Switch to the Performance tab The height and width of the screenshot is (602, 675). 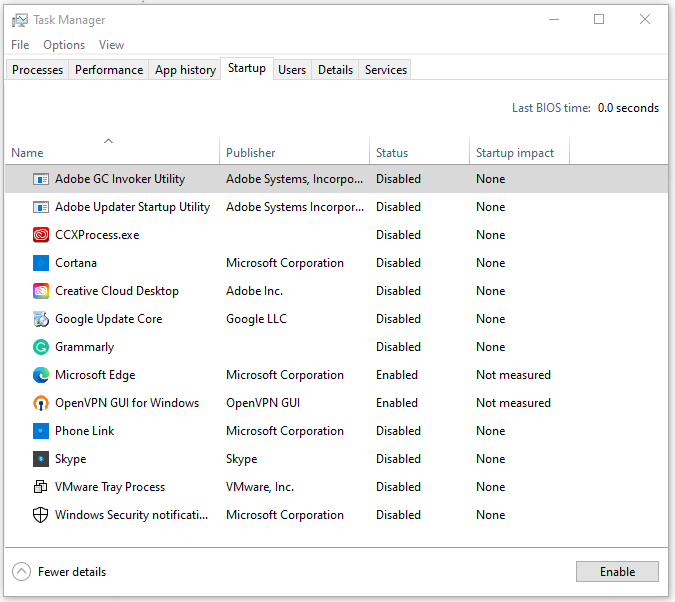coord(109,70)
